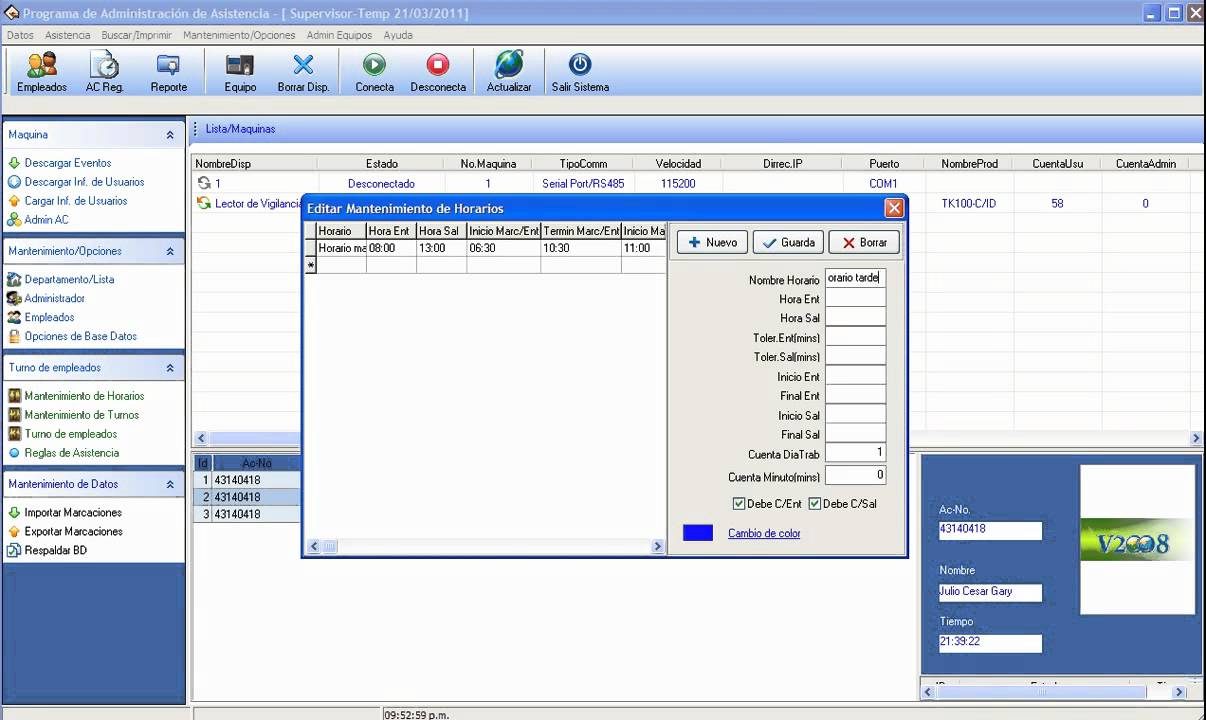
Task: Click the Nuevo button
Action: click(x=712, y=242)
